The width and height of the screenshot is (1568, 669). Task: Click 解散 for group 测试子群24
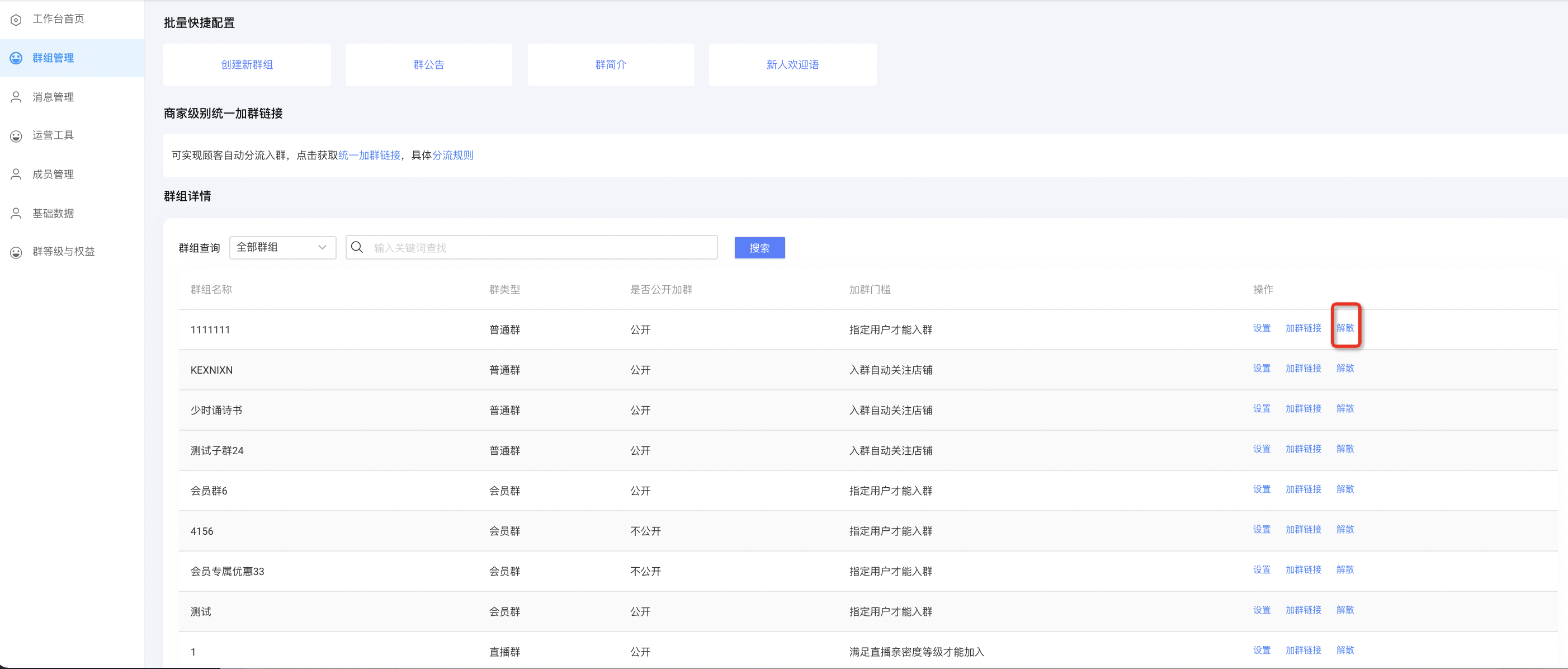pos(1345,449)
